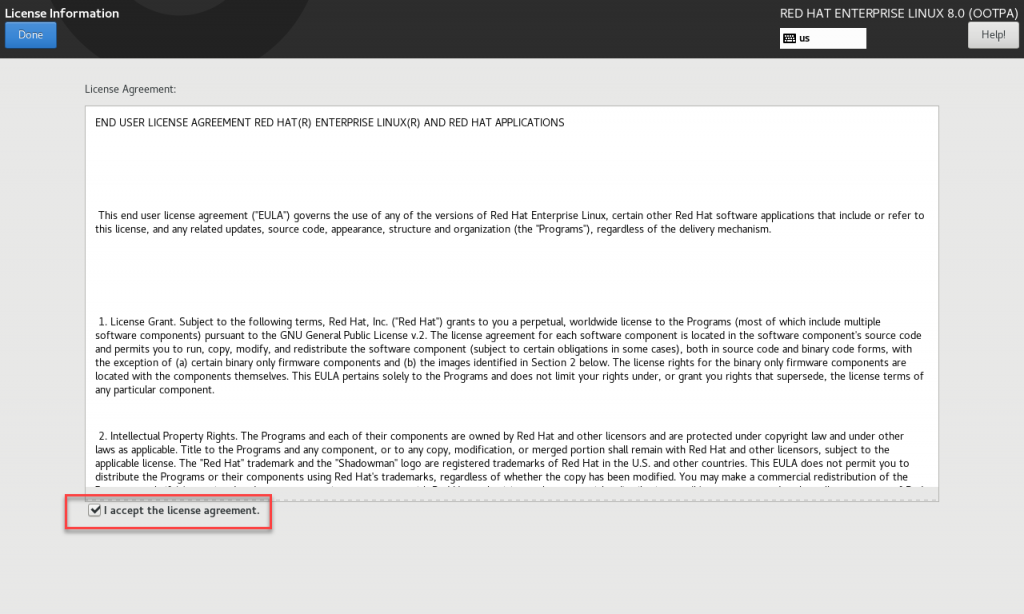Click the 'License Agreement:' label
Screen dimensions: 1024x614
click(130, 89)
